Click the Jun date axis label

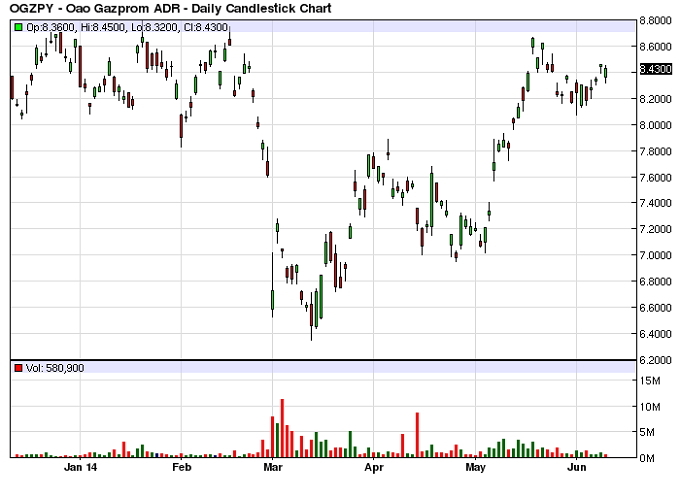577,468
